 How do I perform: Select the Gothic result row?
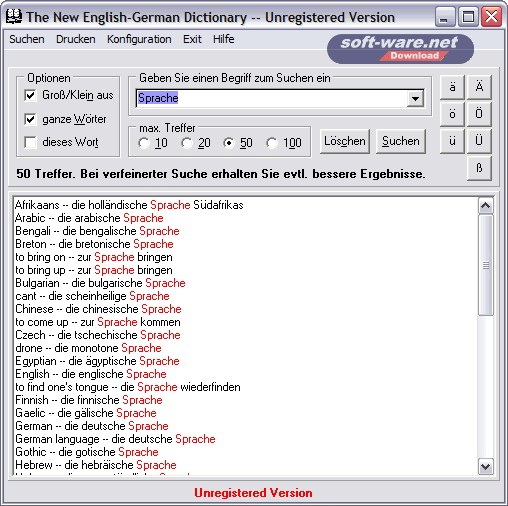tap(87, 452)
